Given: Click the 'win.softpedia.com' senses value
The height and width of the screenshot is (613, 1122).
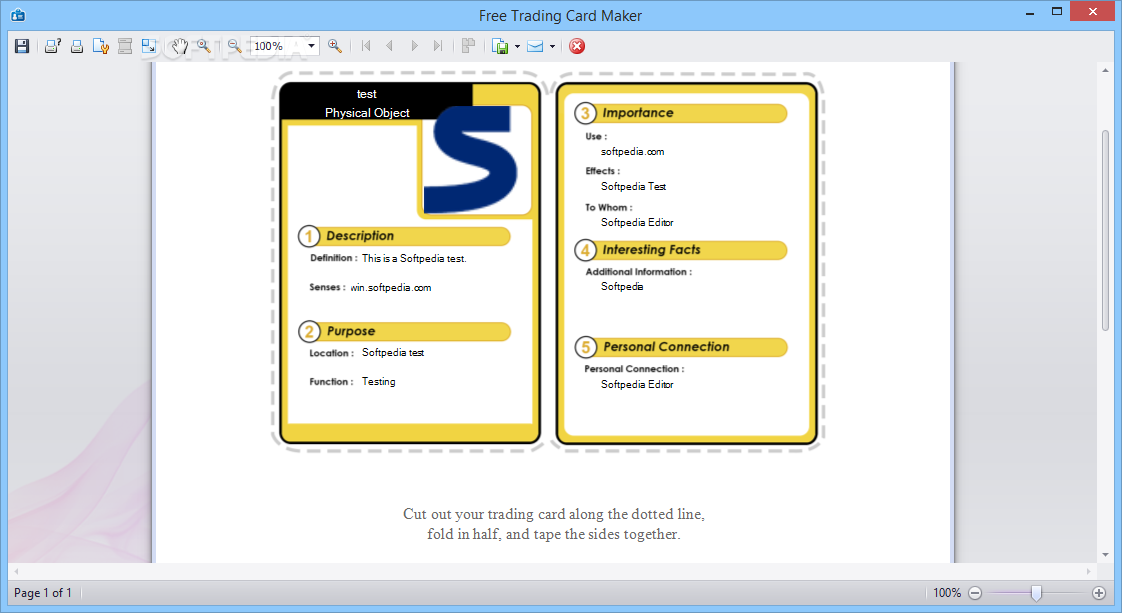Looking at the screenshot, I should coord(391,288).
